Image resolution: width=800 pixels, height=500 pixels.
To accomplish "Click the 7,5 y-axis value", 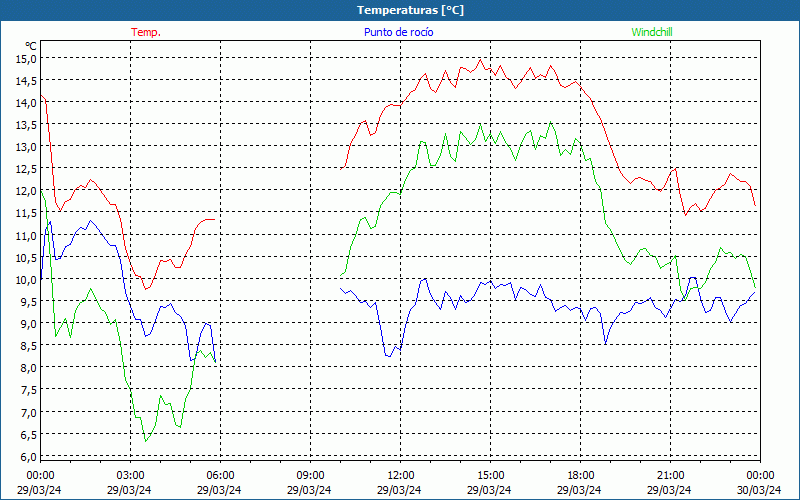I will click(x=30, y=390).
